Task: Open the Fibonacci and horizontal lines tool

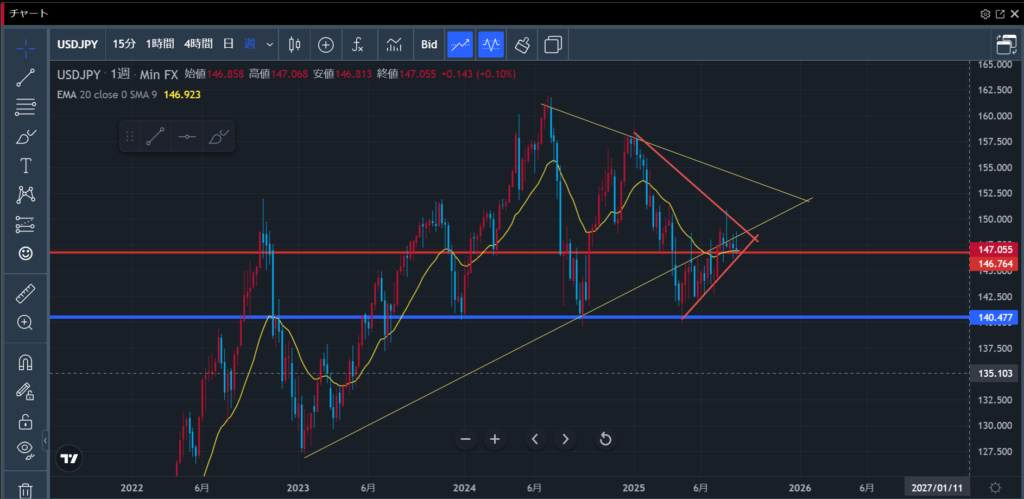Action: click(x=25, y=107)
